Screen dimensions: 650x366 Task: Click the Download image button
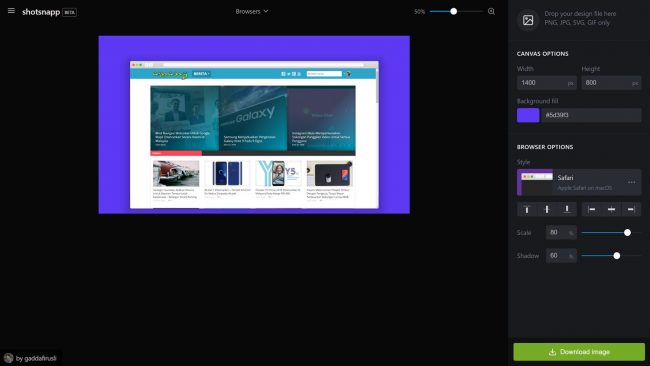579,352
